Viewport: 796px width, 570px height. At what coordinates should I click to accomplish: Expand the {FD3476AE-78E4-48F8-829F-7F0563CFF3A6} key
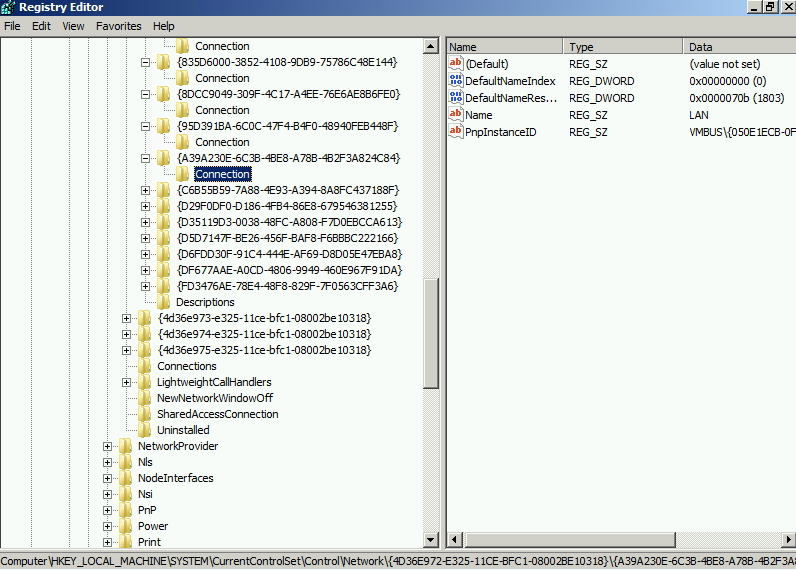[145, 286]
